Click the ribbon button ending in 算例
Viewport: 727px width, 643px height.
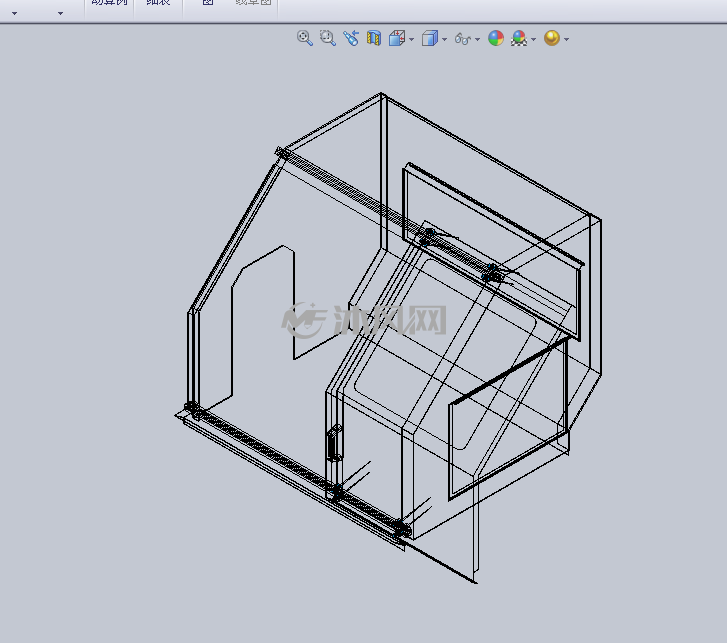[x=109, y=2]
